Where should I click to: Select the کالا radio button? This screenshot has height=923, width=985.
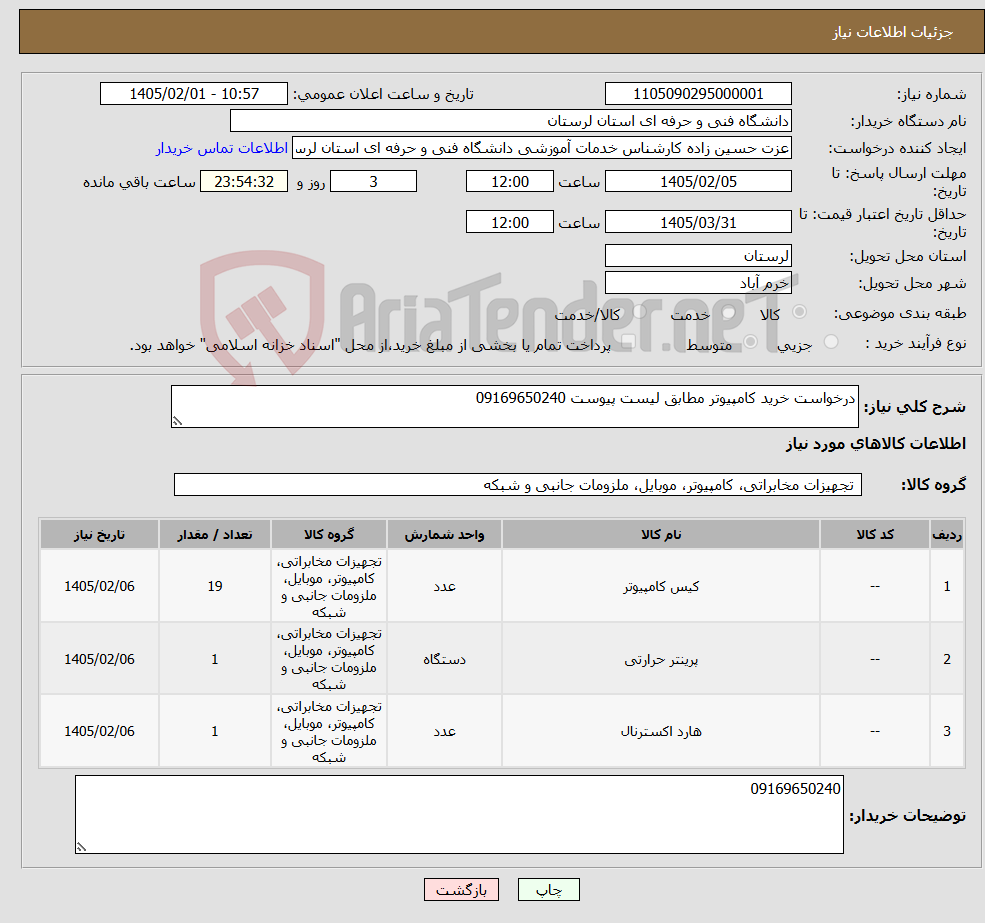(800, 312)
